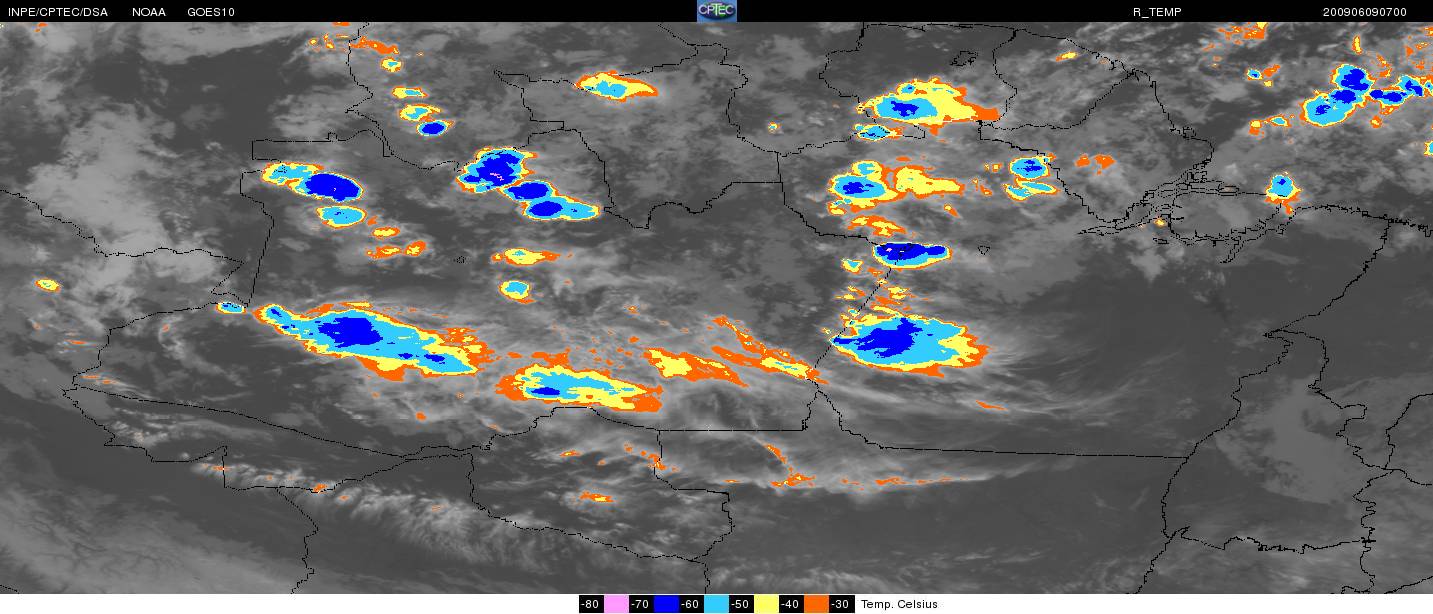The image size is (1433, 614).
Task: Select the orange -40 legend swatch
Action: 816,604
